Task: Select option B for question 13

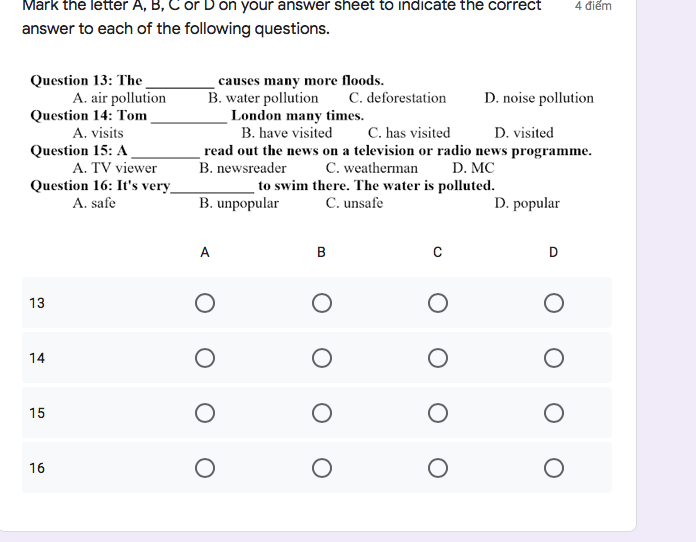Action: pyautogui.click(x=321, y=303)
